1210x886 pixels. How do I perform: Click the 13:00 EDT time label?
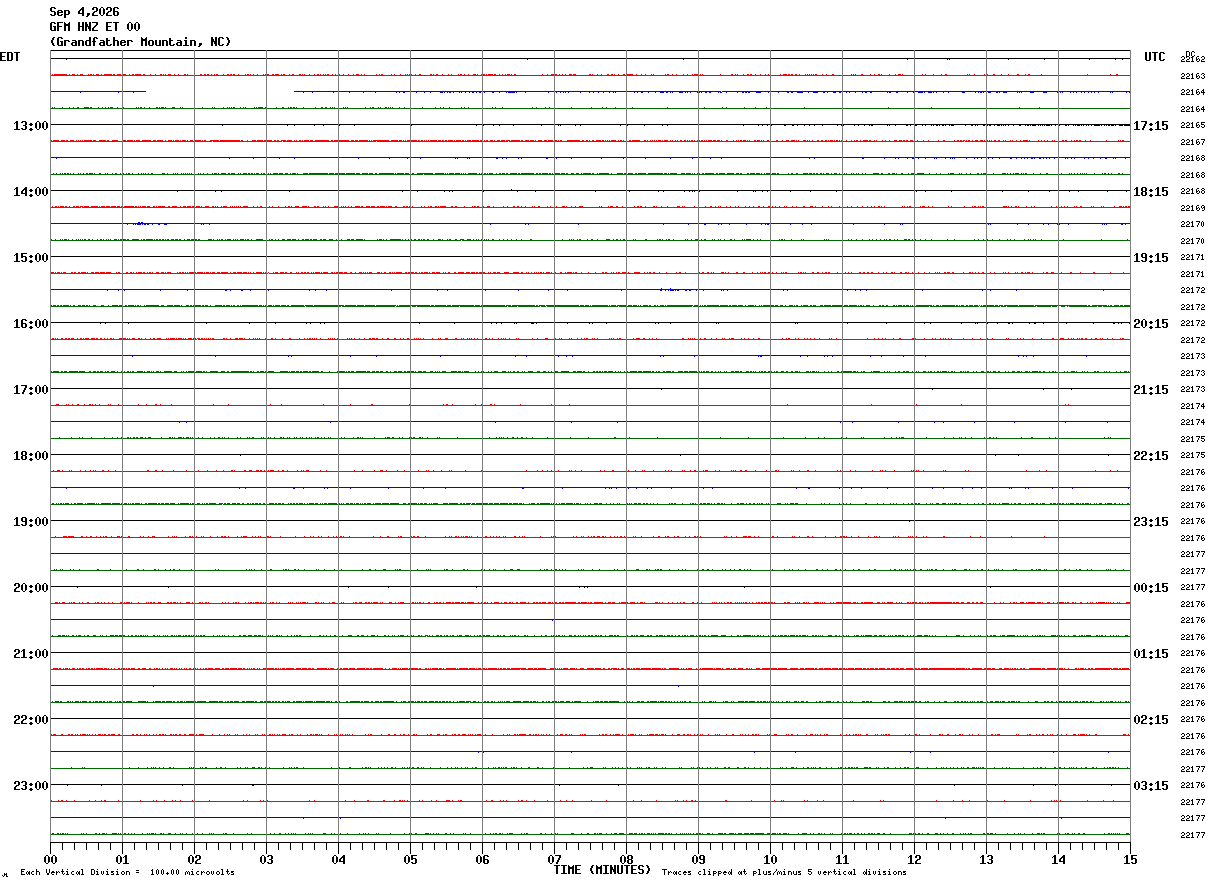pos(30,125)
